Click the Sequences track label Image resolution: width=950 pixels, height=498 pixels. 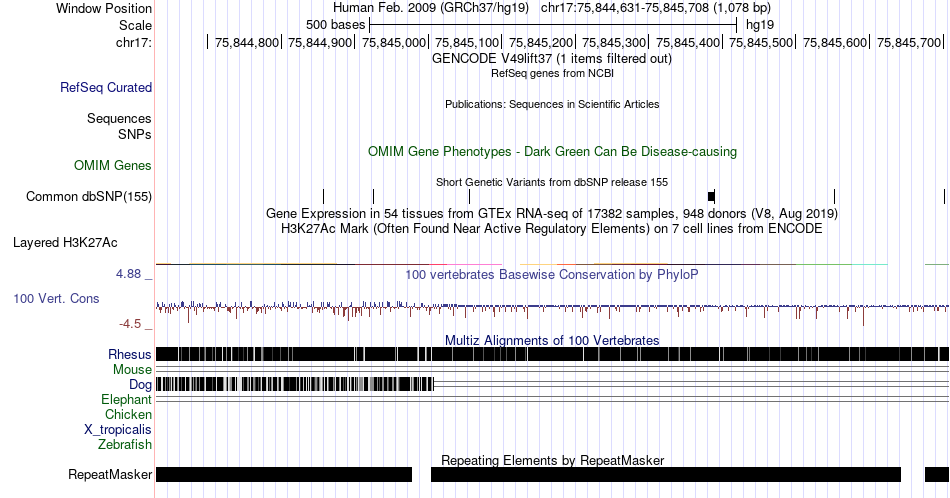click(x=119, y=118)
